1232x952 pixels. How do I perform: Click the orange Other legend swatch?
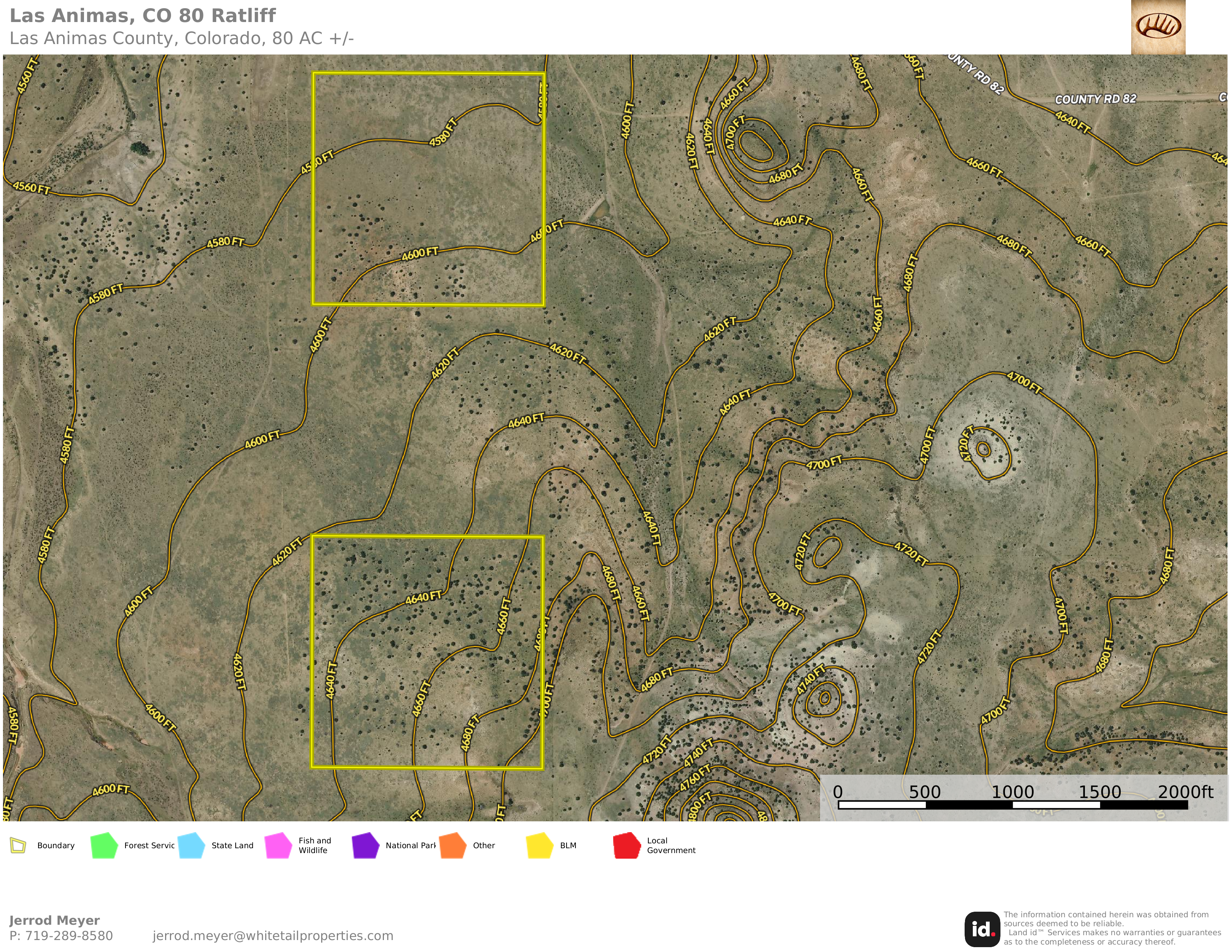(452, 845)
